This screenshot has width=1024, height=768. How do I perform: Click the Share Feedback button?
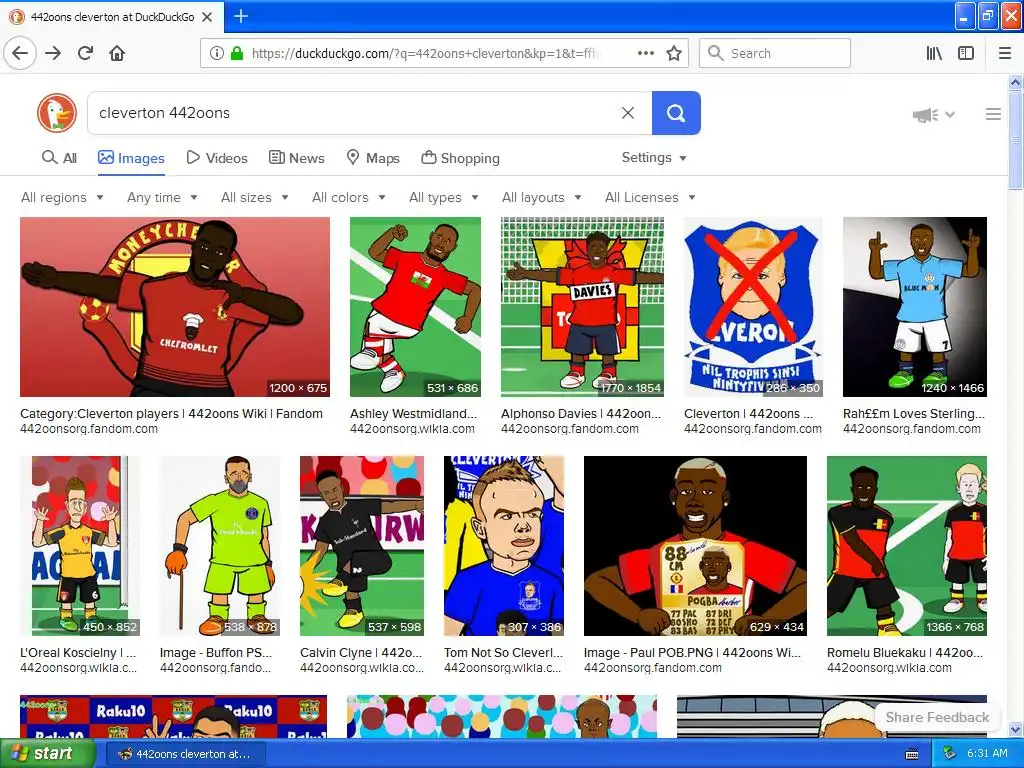coord(937,717)
